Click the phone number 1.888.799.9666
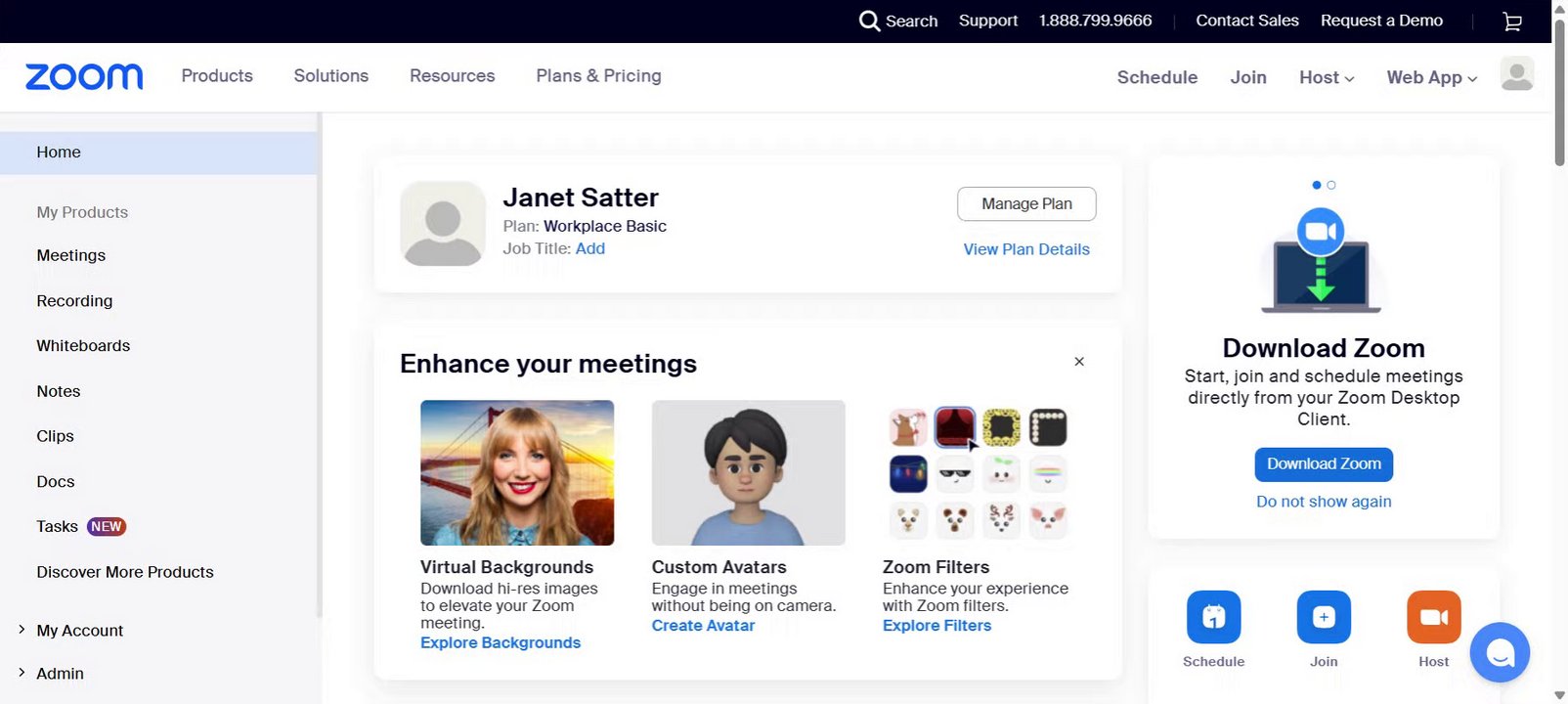1568x704 pixels. [1095, 21]
